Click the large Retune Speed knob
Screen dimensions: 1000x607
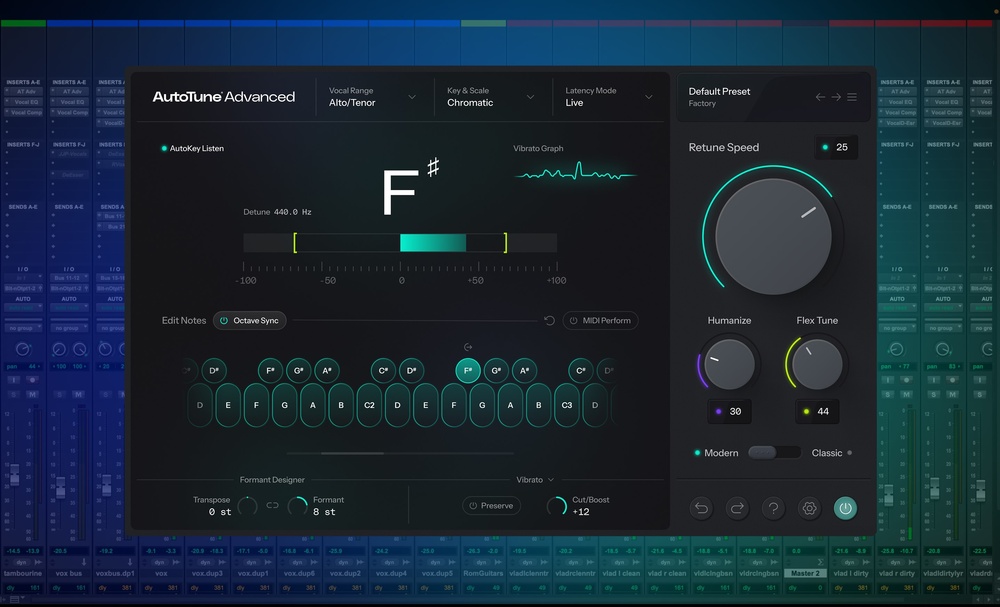click(x=773, y=236)
